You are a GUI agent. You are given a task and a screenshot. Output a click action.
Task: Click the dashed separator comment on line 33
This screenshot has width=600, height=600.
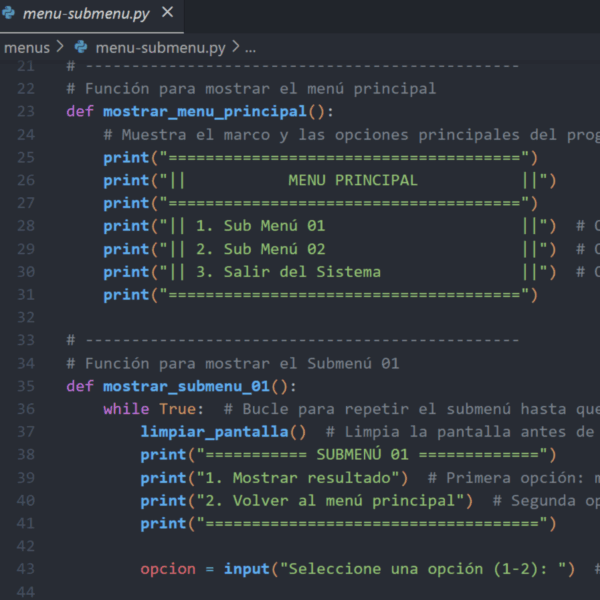point(293,340)
